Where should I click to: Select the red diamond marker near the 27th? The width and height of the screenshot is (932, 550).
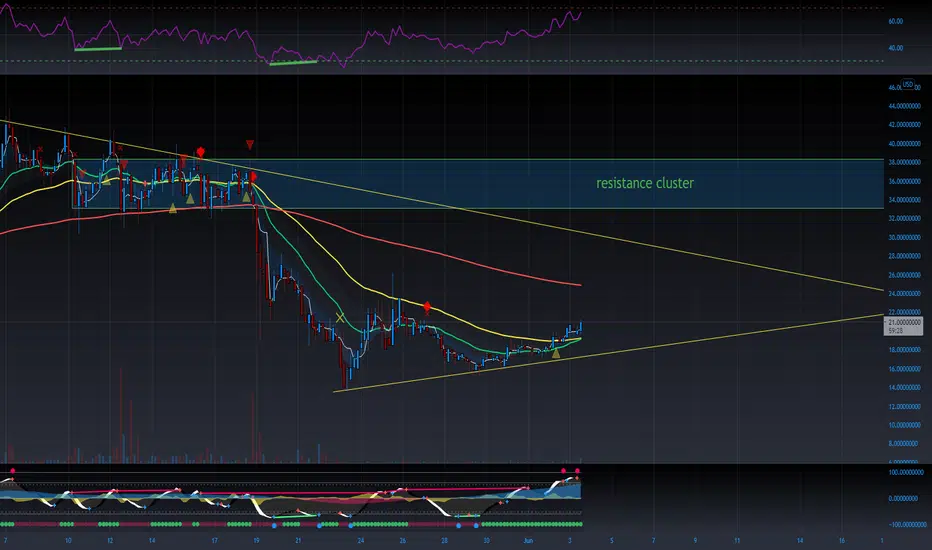click(x=427, y=307)
